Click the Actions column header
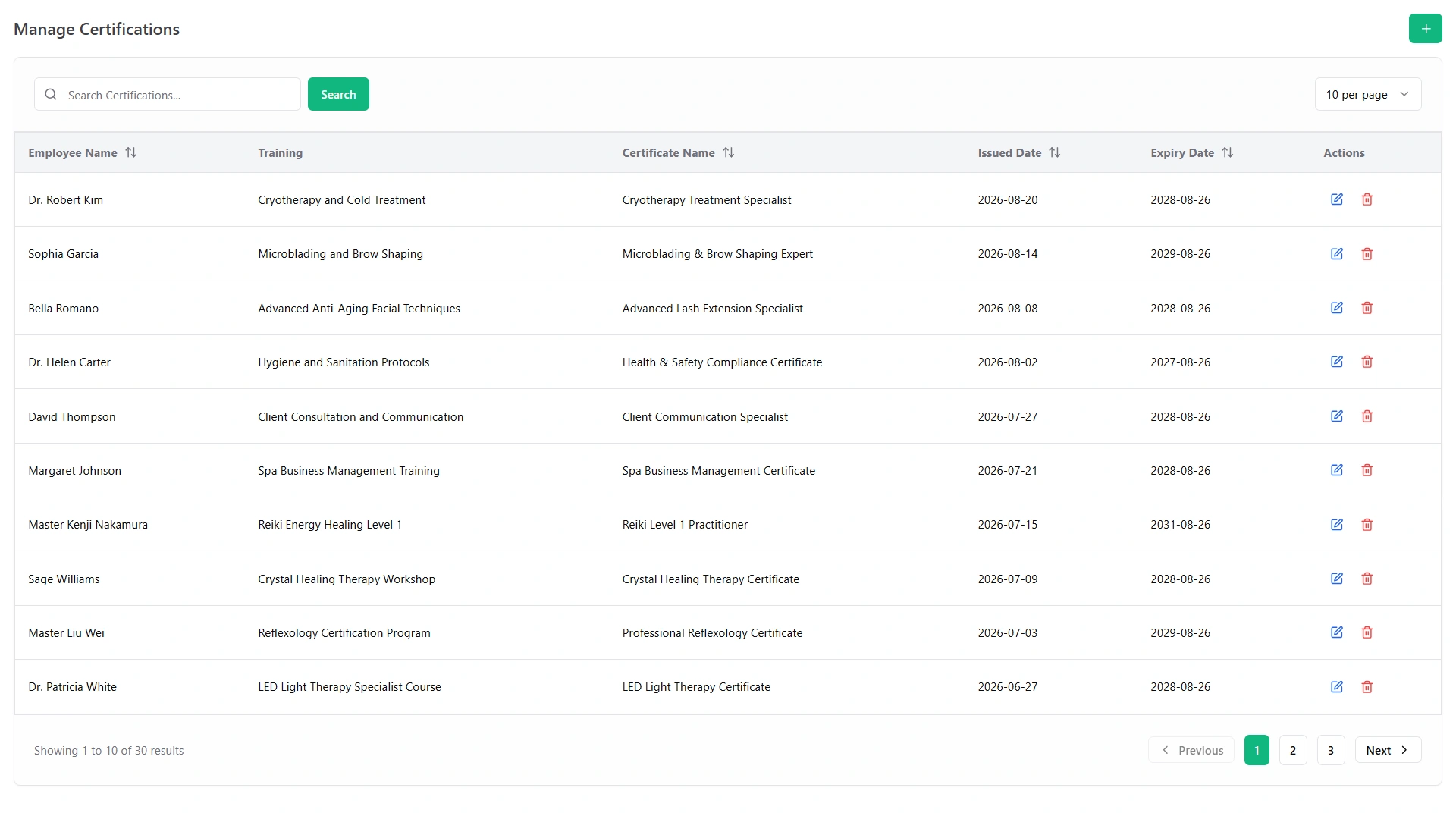The image size is (1456, 819). (1344, 153)
